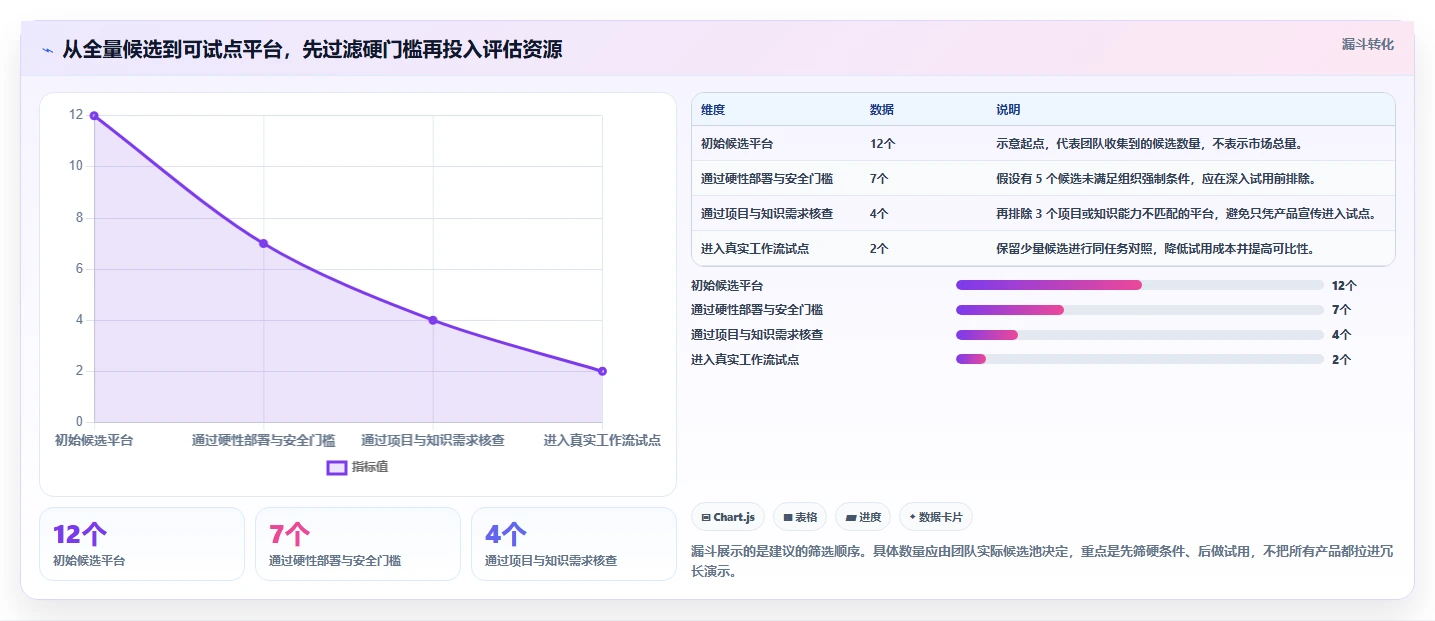This screenshot has width=1435, height=621.
Task: Click the icon inside 进度 chip
Action: coord(851,517)
